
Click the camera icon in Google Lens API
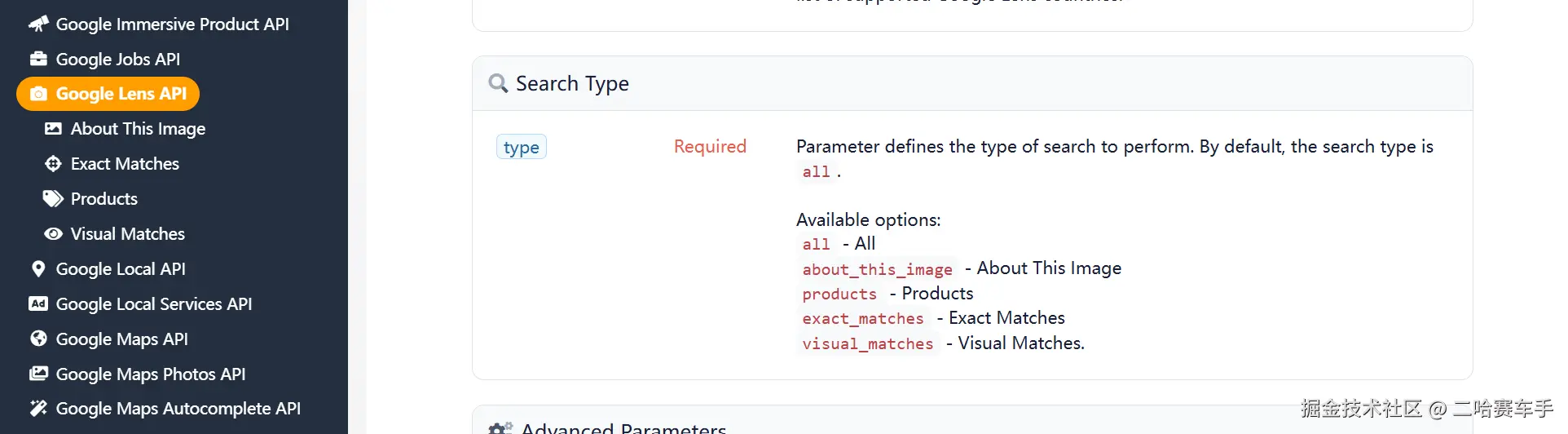[x=38, y=94]
